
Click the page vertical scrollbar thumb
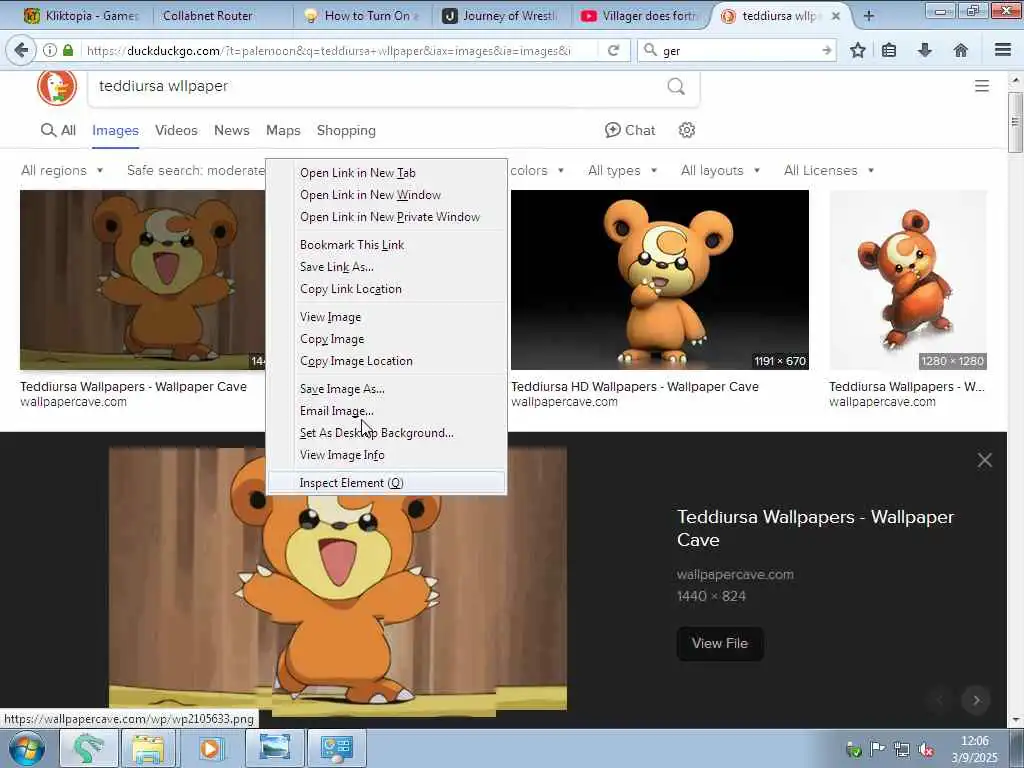click(1015, 122)
